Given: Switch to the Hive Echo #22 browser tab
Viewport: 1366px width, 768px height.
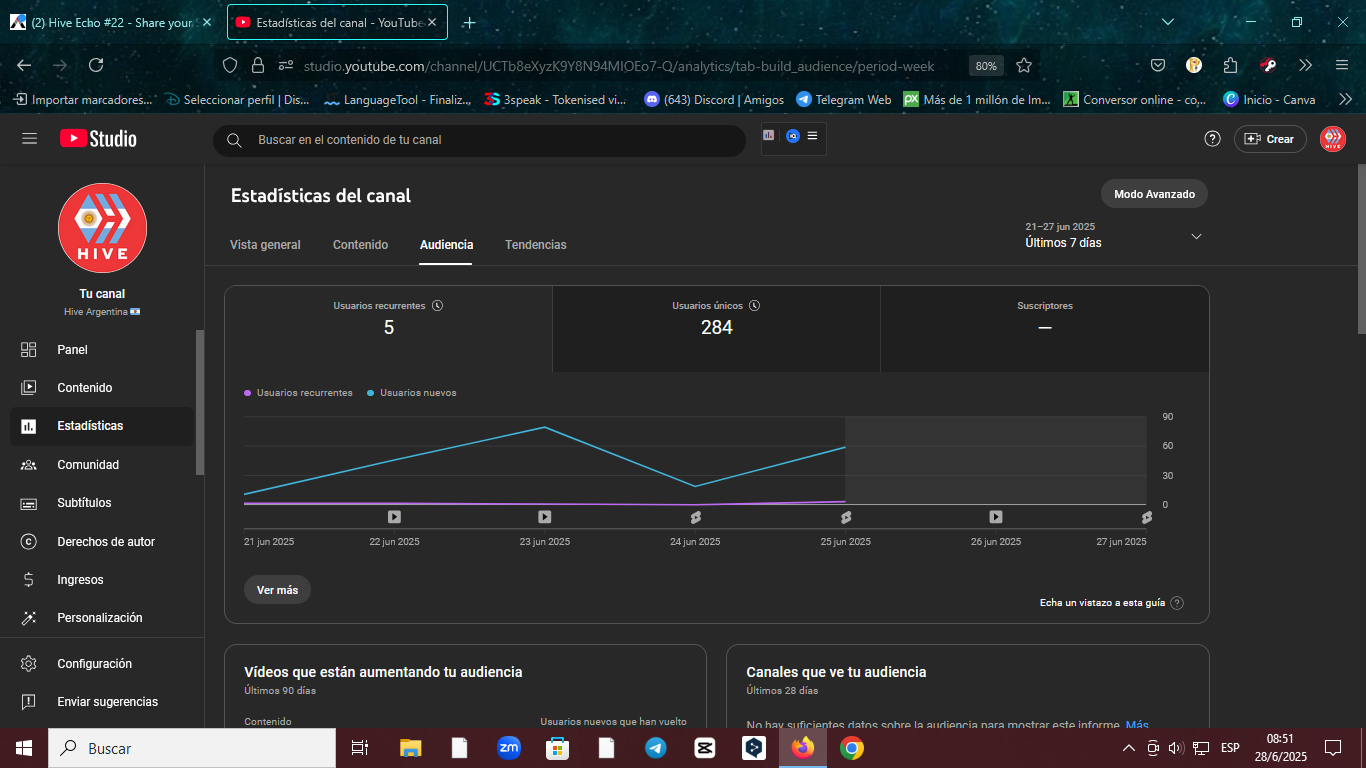Looking at the screenshot, I should pyautogui.click(x=110, y=22).
